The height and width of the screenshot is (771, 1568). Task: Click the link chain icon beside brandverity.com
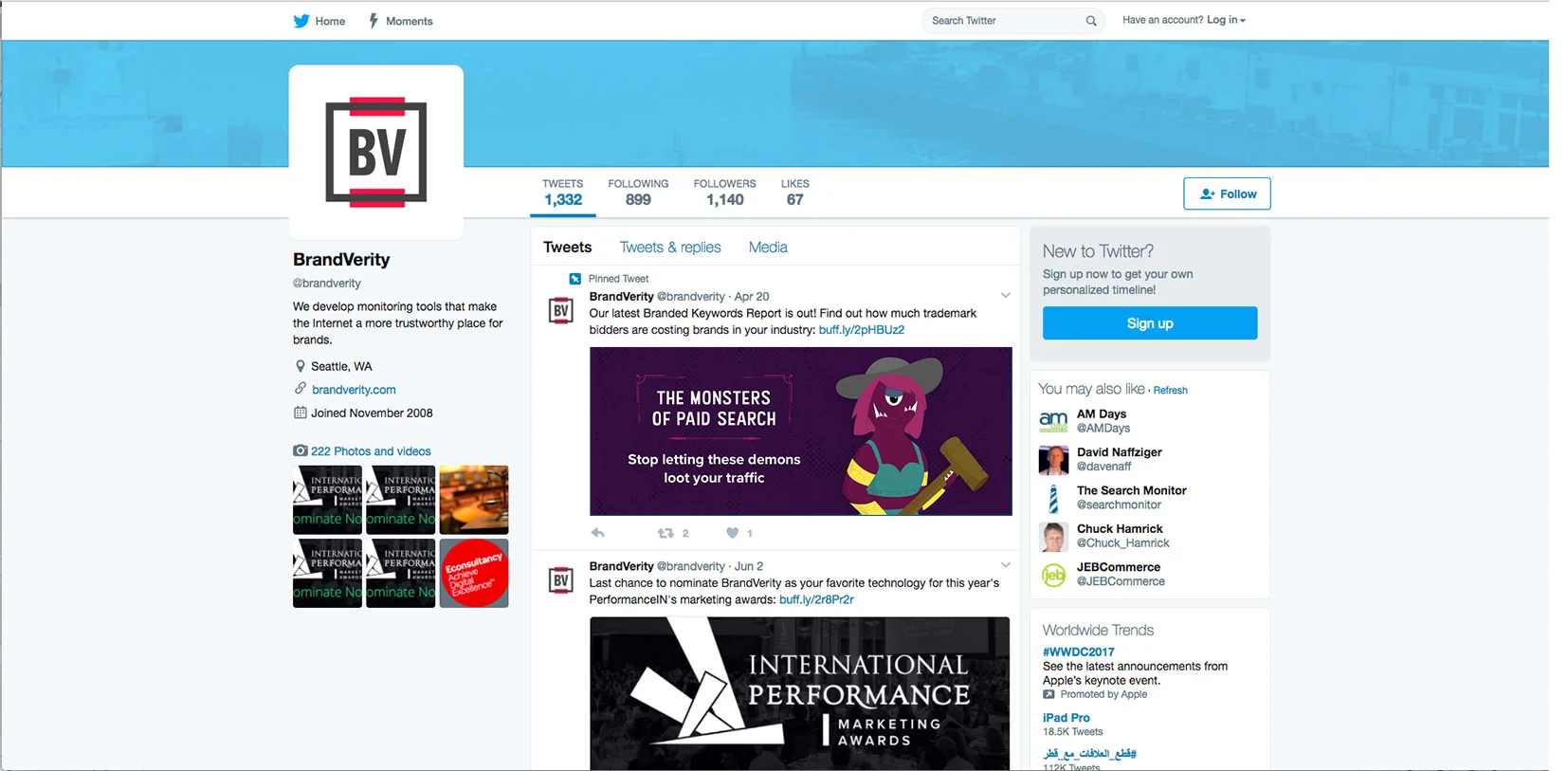[301, 389]
